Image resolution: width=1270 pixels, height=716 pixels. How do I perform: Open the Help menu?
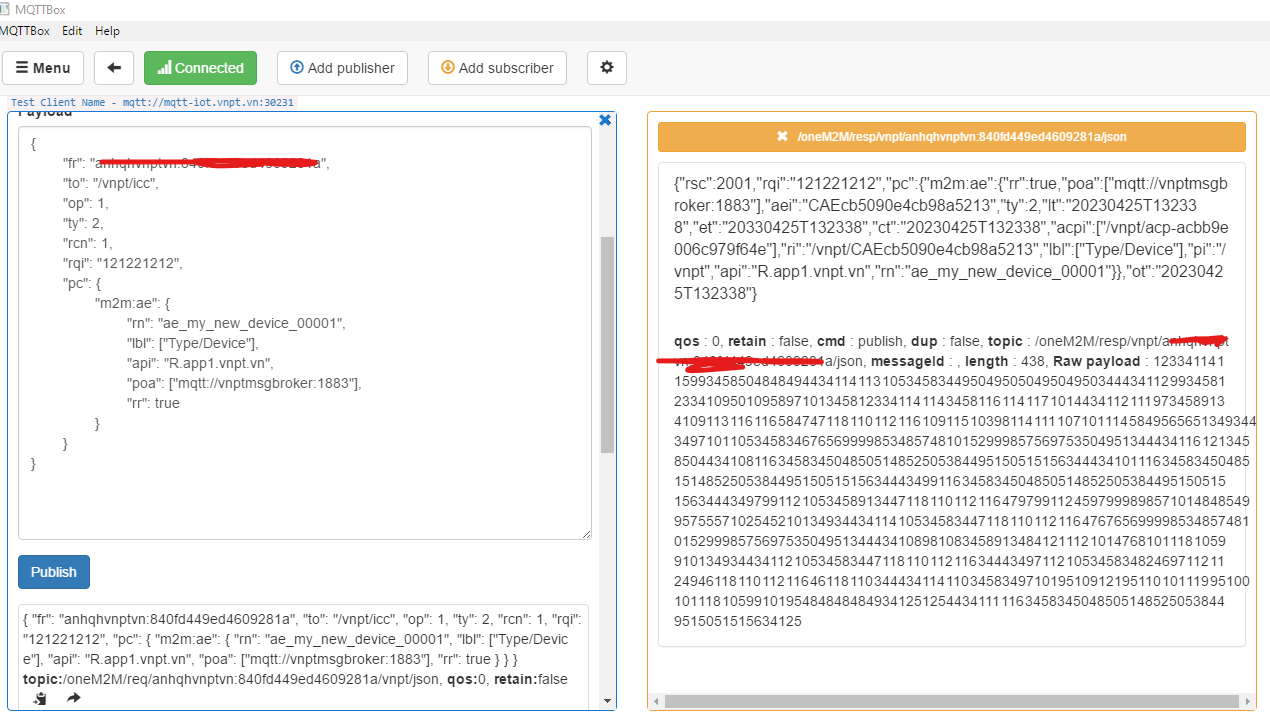(x=107, y=31)
